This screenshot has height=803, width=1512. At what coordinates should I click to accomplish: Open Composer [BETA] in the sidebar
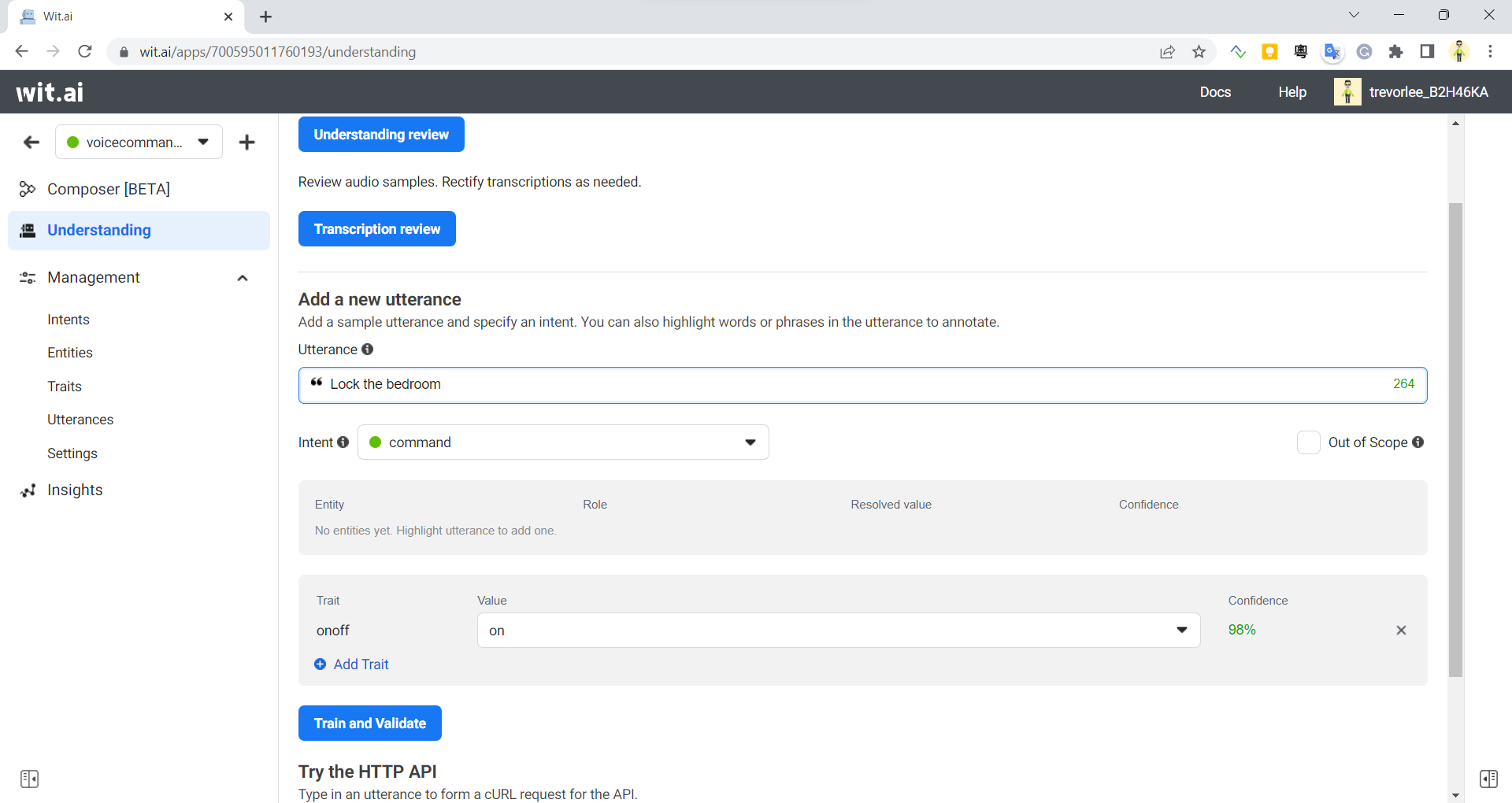coord(109,189)
